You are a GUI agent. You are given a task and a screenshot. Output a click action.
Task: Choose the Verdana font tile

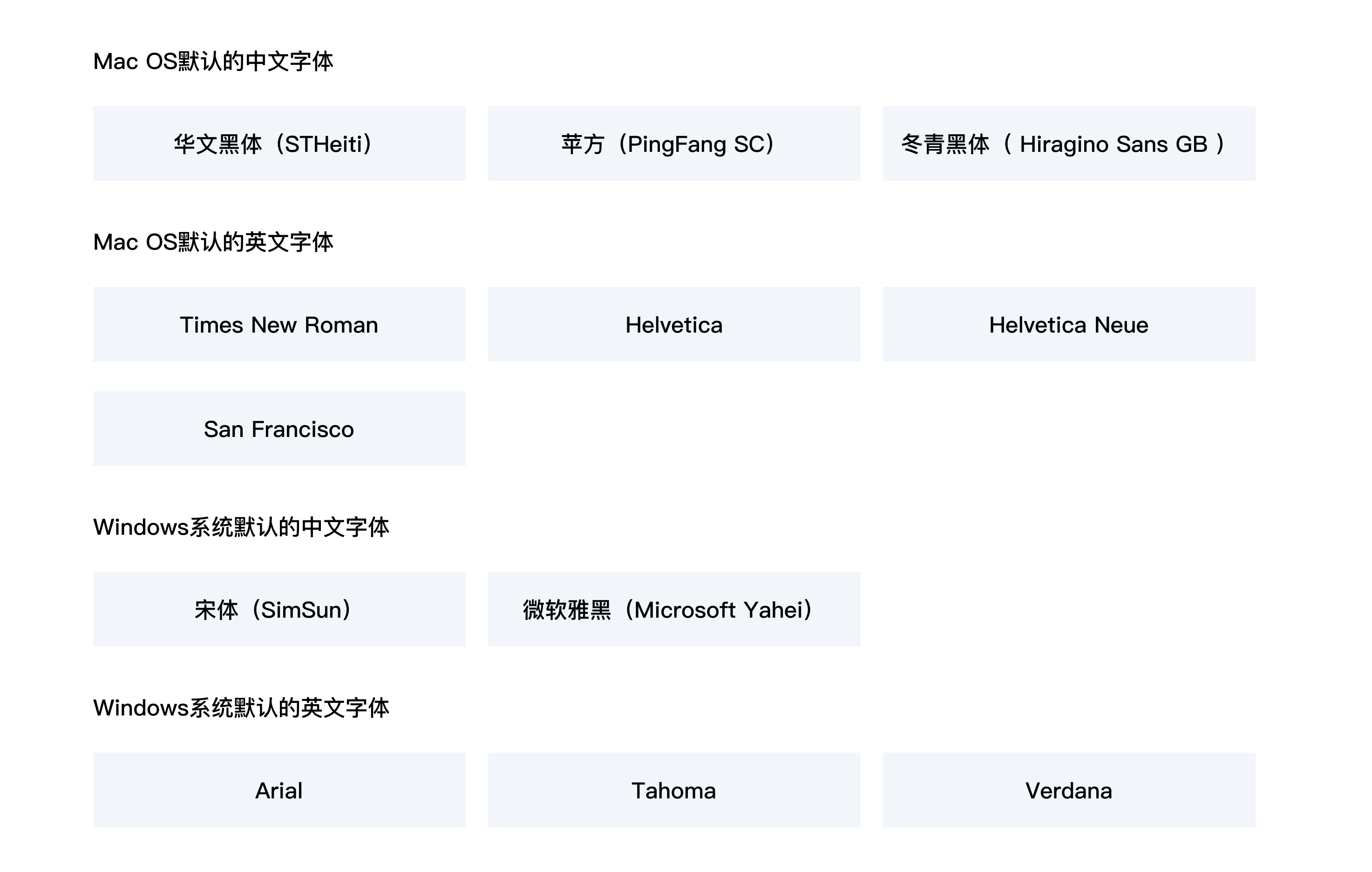point(1069,790)
